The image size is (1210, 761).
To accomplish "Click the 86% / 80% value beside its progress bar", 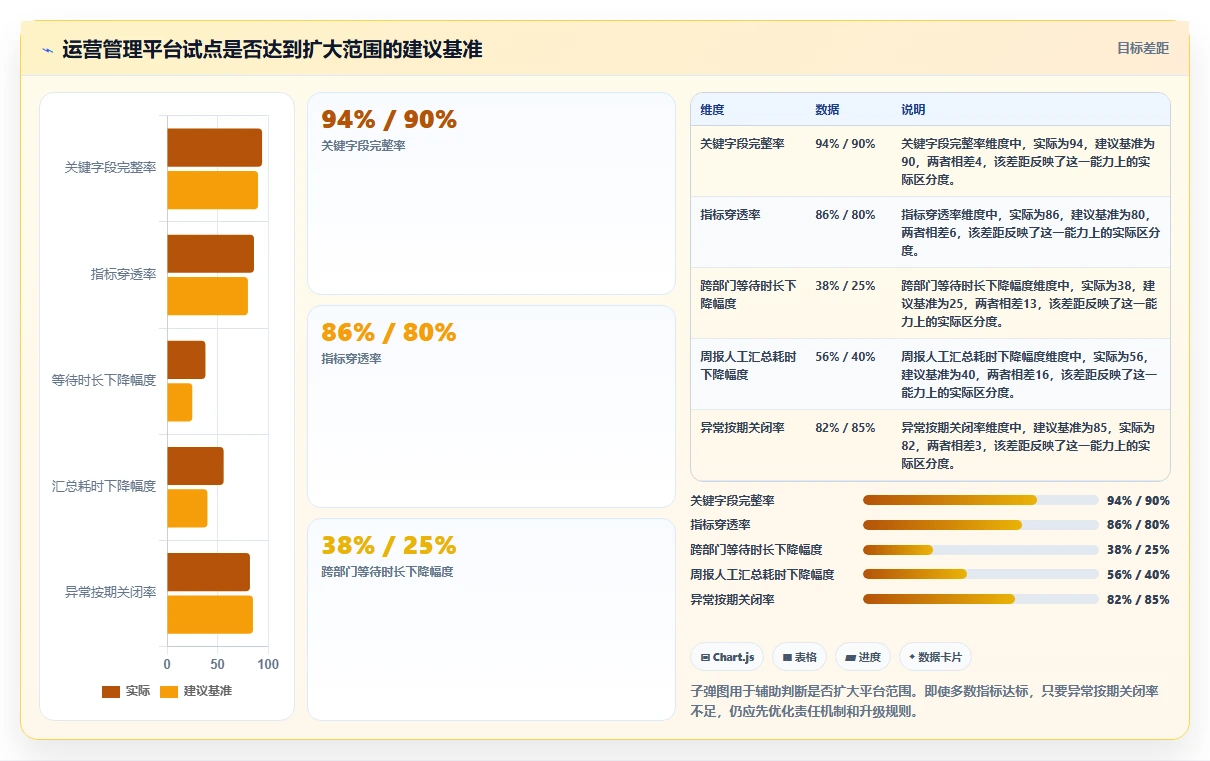I will [1138, 525].
